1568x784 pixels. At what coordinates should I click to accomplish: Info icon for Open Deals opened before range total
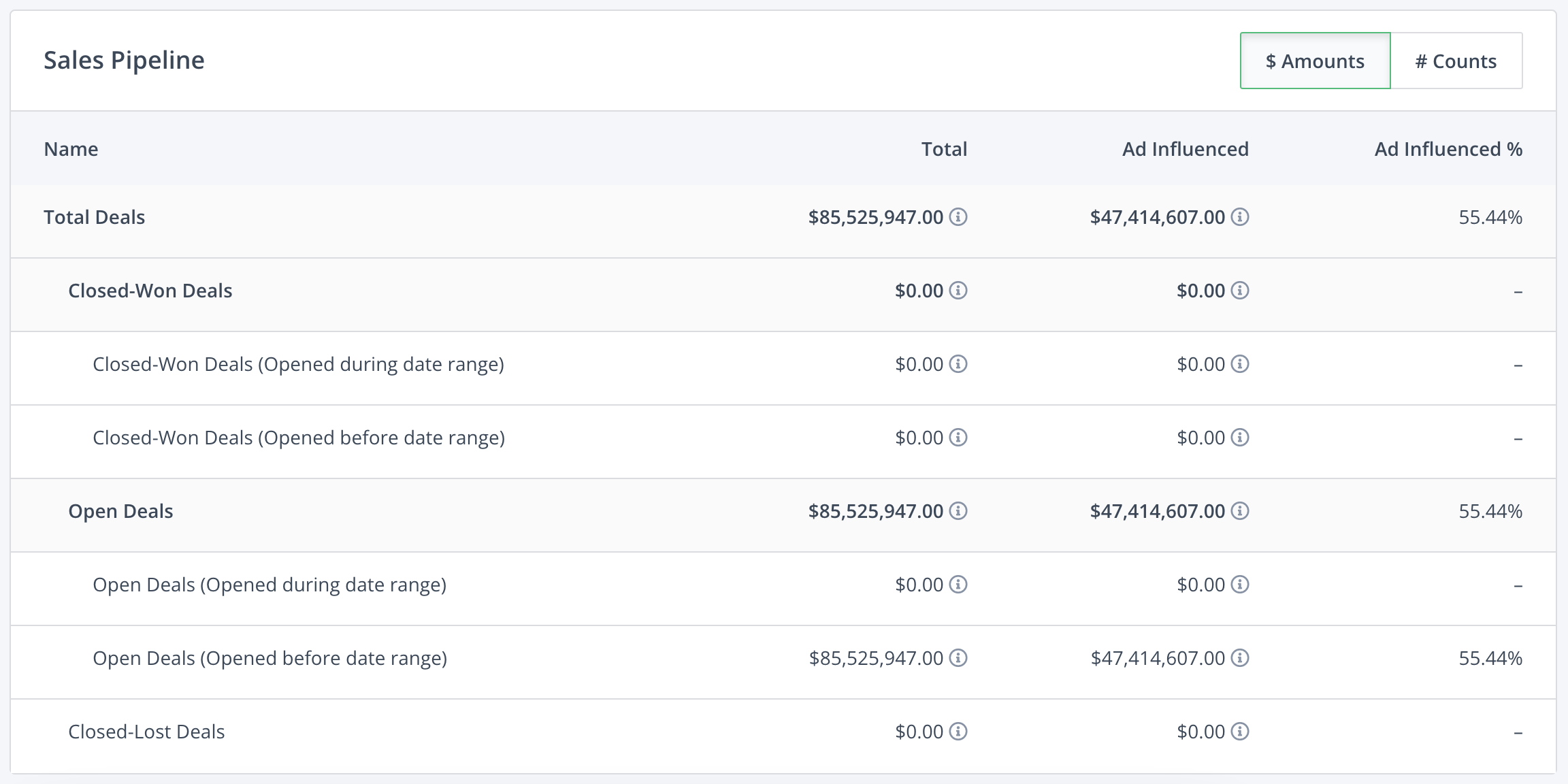point(958,658)
